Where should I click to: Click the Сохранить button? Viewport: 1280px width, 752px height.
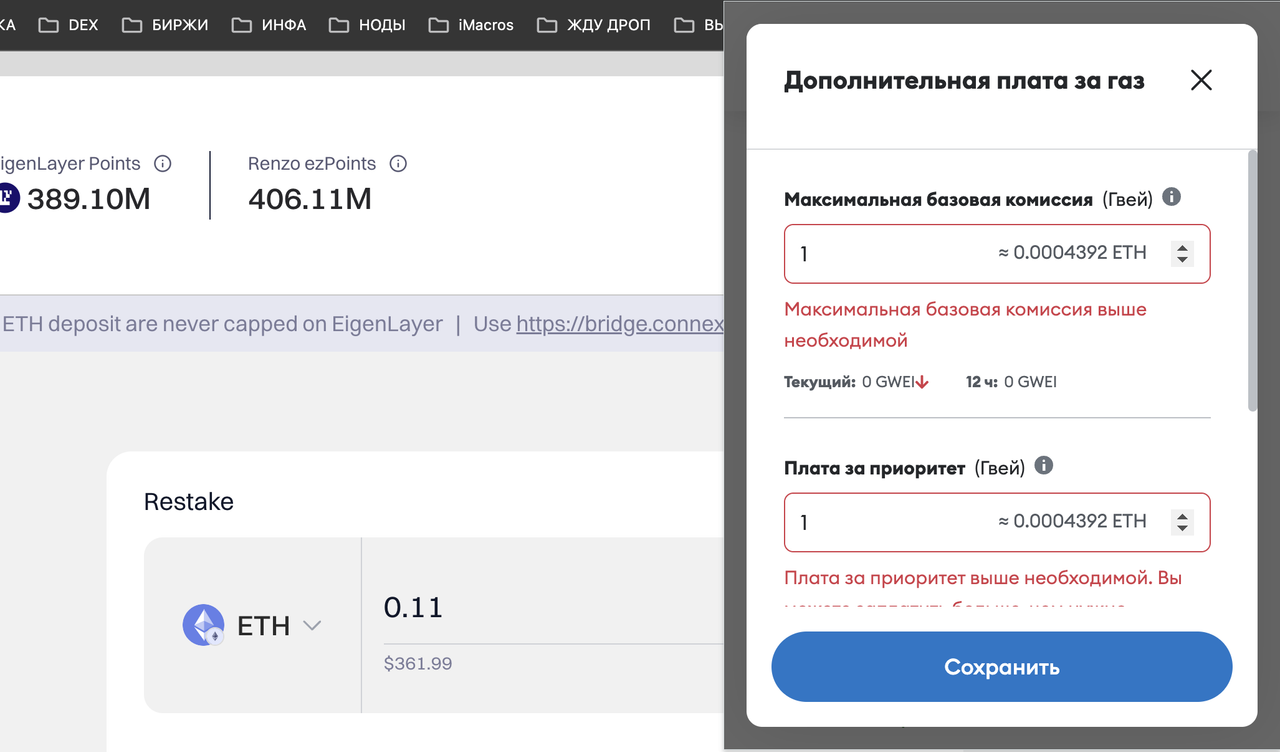[1002, 667]
